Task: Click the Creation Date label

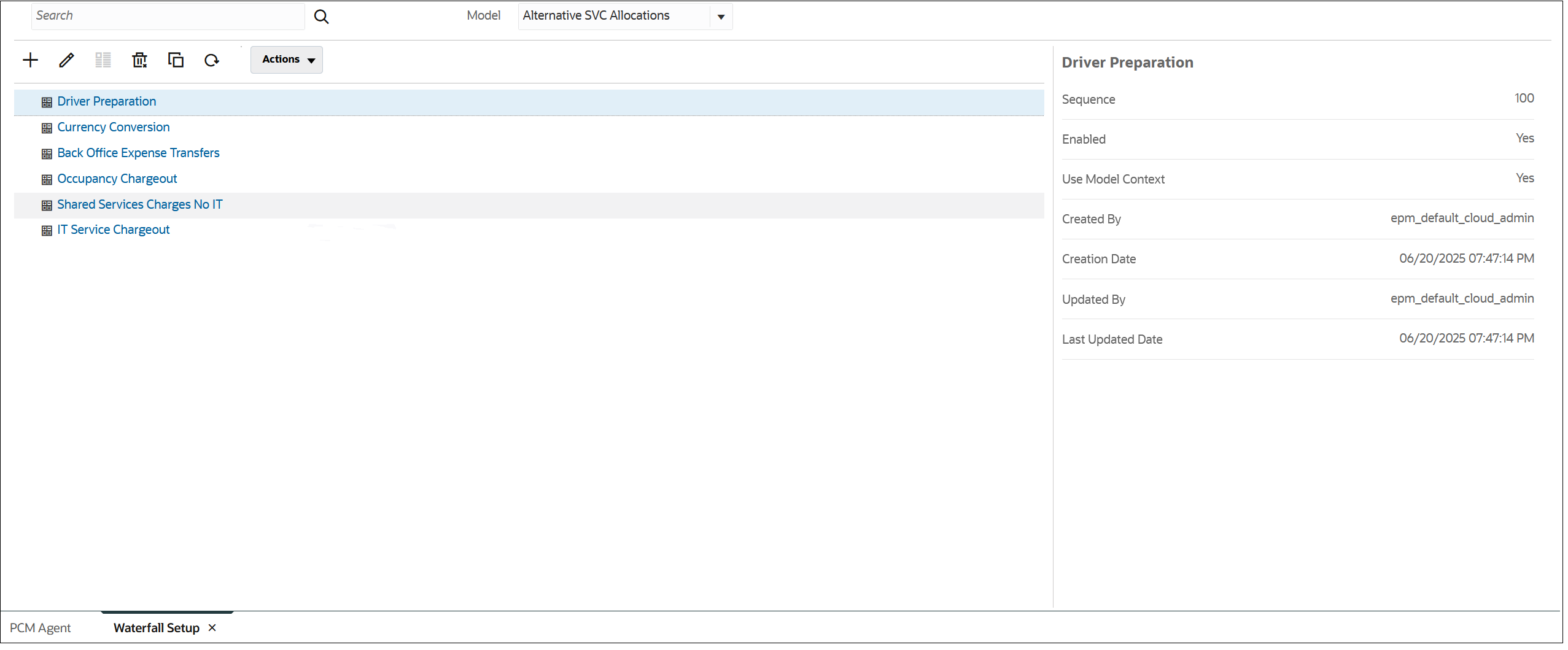Action: click(x=1099, y=259)
